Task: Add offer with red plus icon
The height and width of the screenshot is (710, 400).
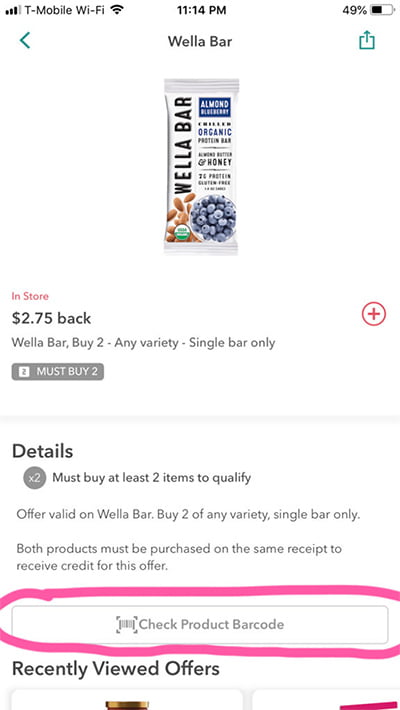Action: (x=374, y=314)
